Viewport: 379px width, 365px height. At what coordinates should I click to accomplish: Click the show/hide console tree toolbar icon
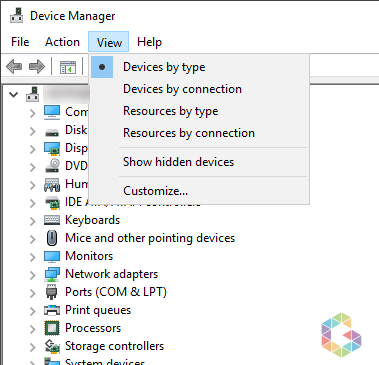(68, 67)
